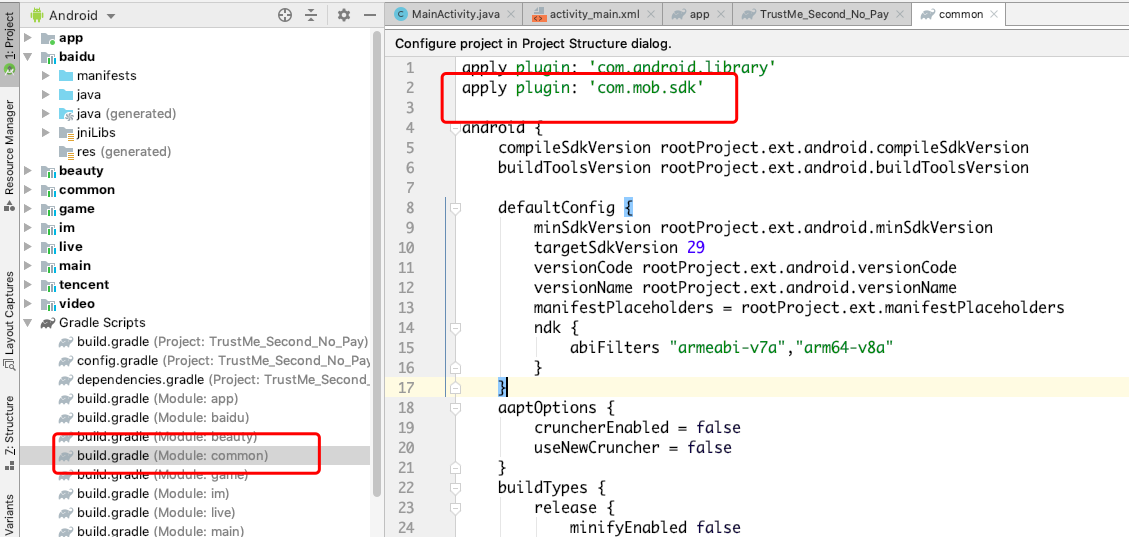
Task: Expand the app module node
Action: [x=28, y=38]
